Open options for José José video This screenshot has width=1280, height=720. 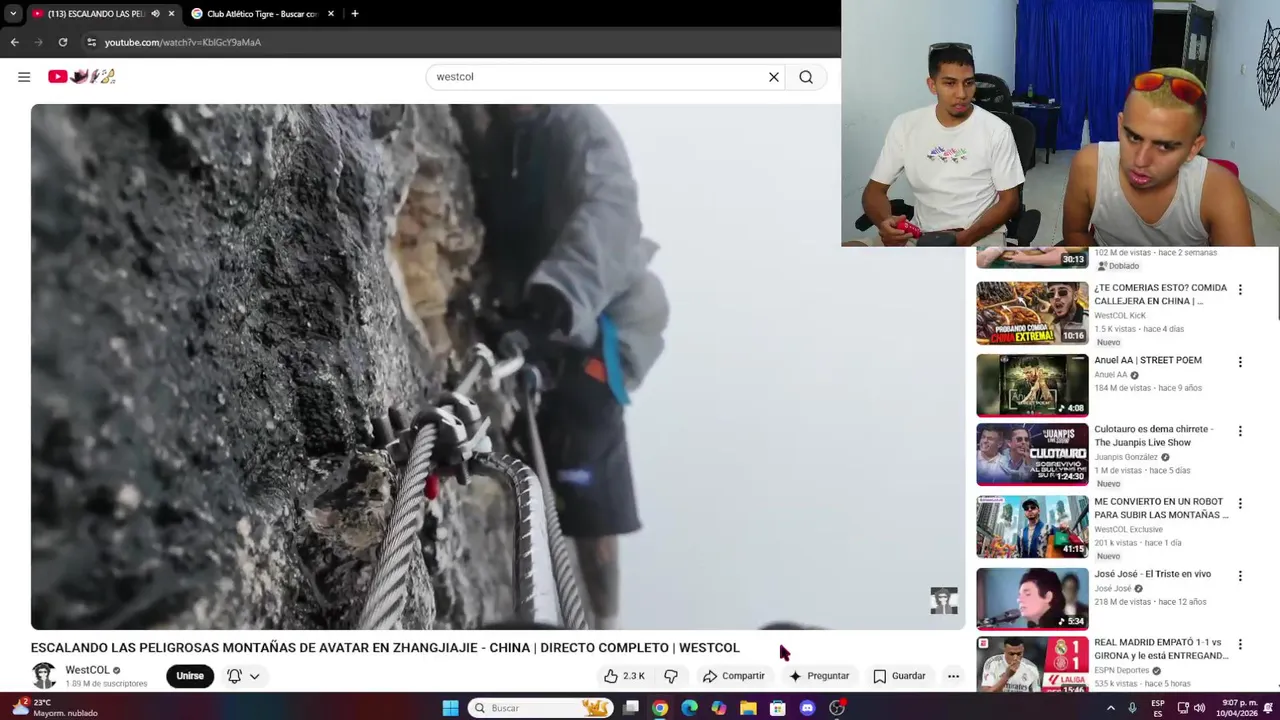pyautogui.click(x=1240, y=576)
